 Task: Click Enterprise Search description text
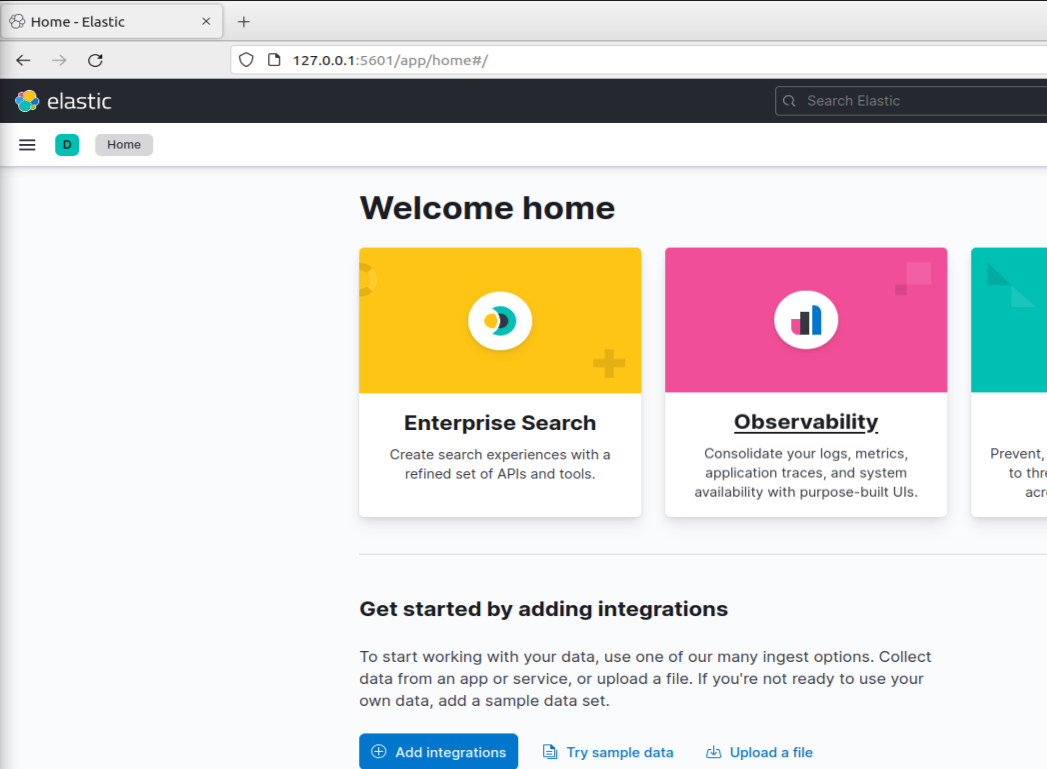[500, 464]
